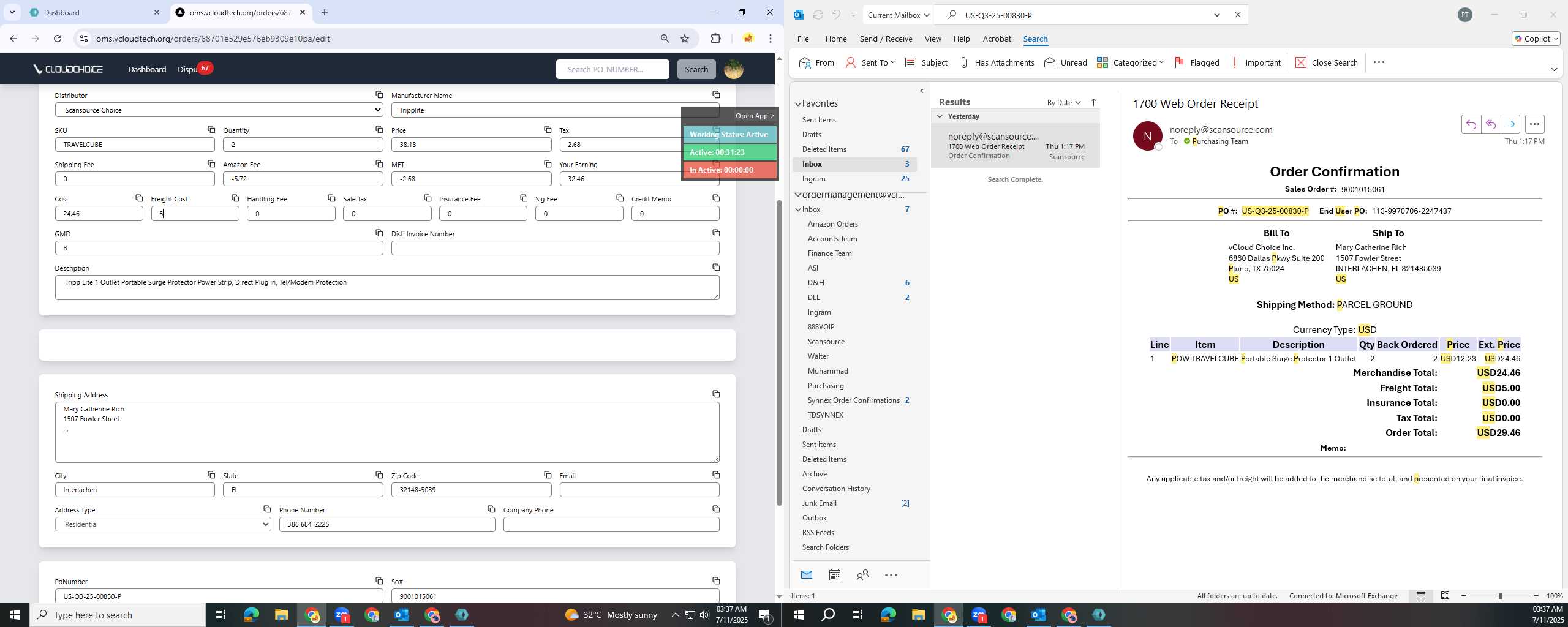The height and width of the screenshot is (627, 1568).
Task: Open the Outlook File menu
Action: pyautogui.click(x=803, y=39)
